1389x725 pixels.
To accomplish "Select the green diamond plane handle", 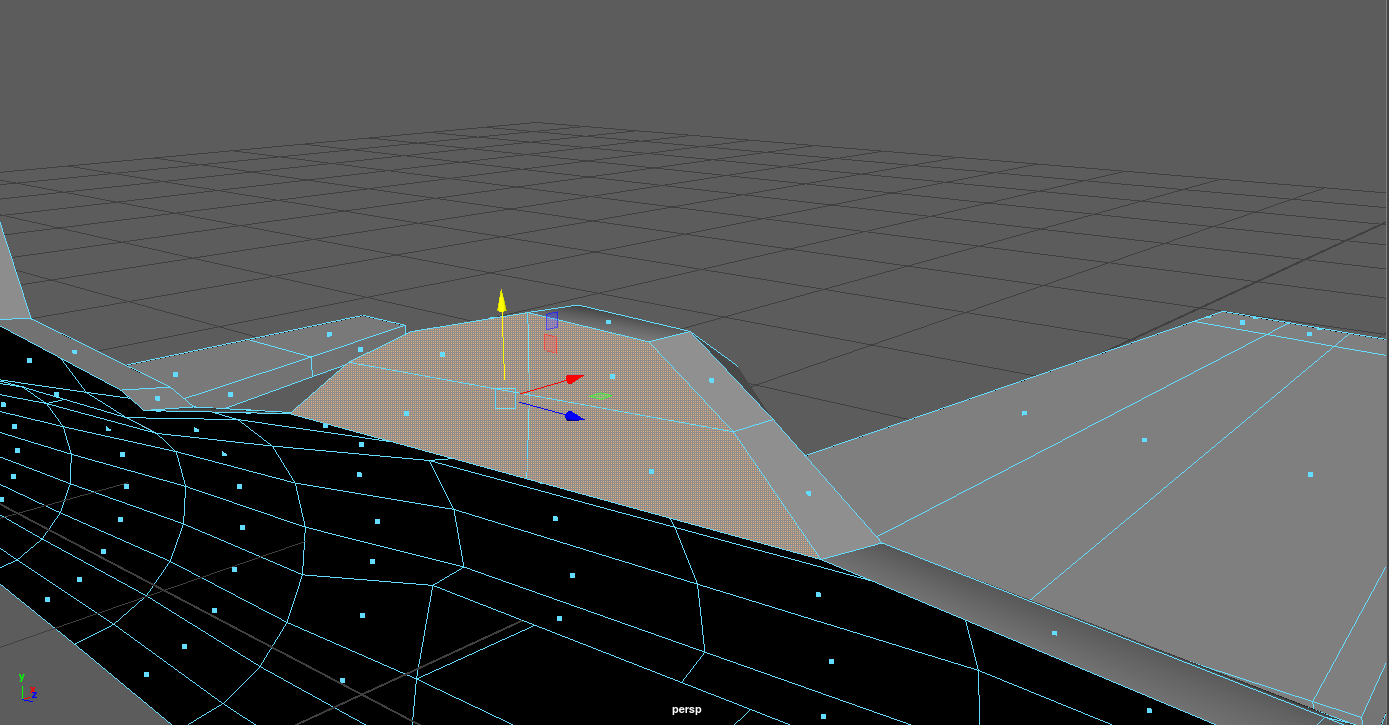I will coord(600,396).
